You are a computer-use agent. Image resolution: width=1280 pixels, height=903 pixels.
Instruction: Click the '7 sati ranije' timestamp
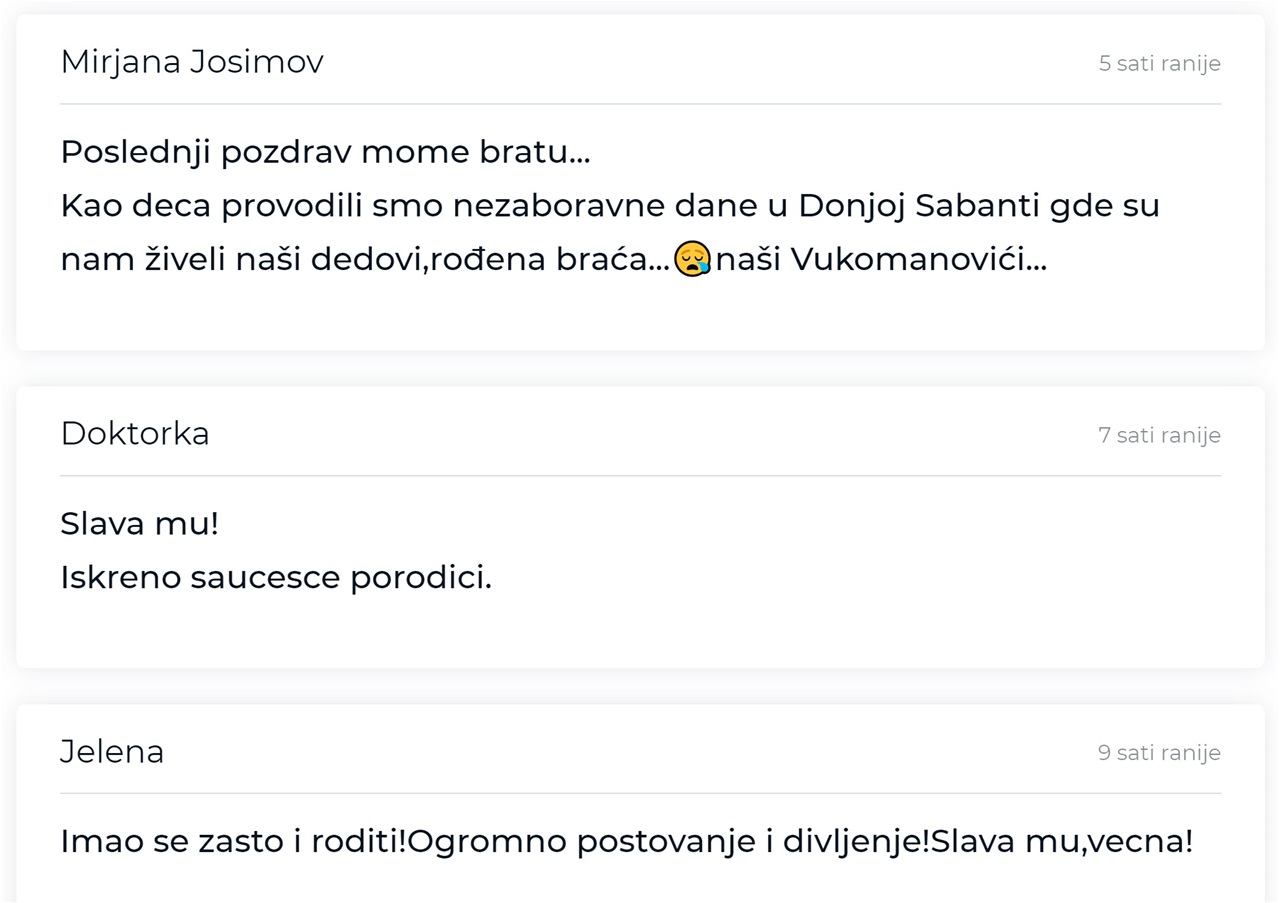(1159, 435)
